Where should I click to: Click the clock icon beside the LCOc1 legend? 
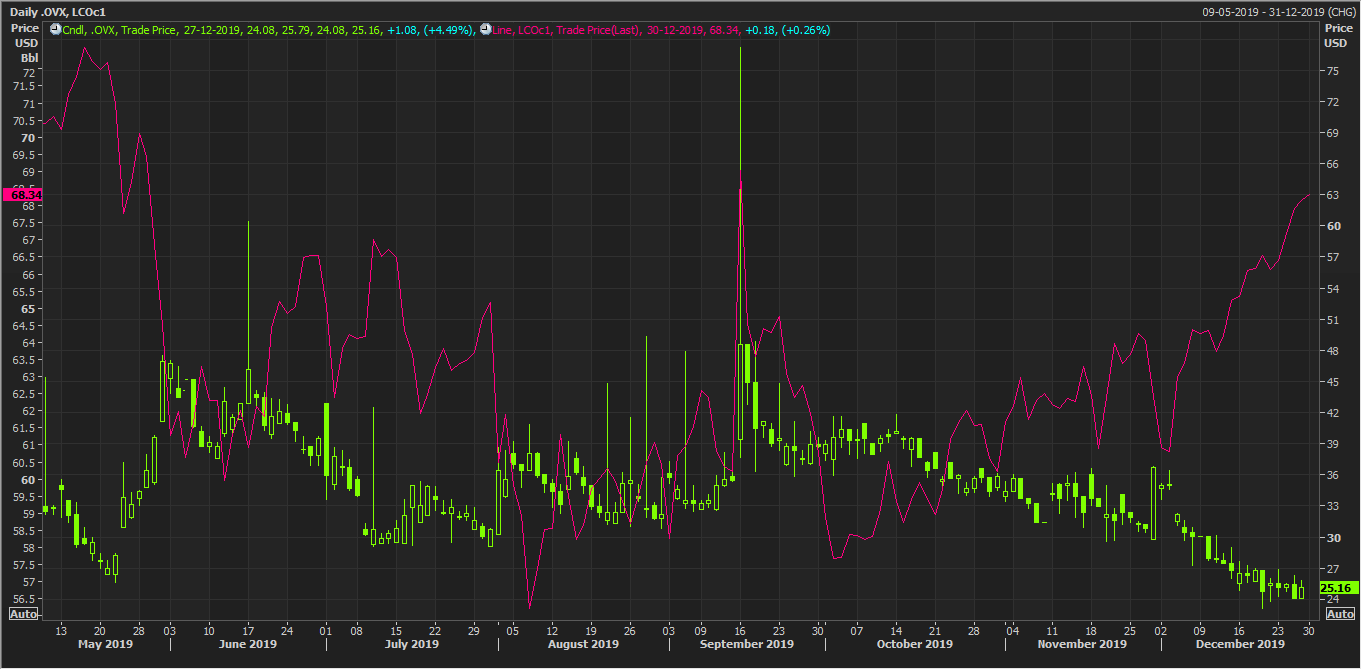point(484,30)
